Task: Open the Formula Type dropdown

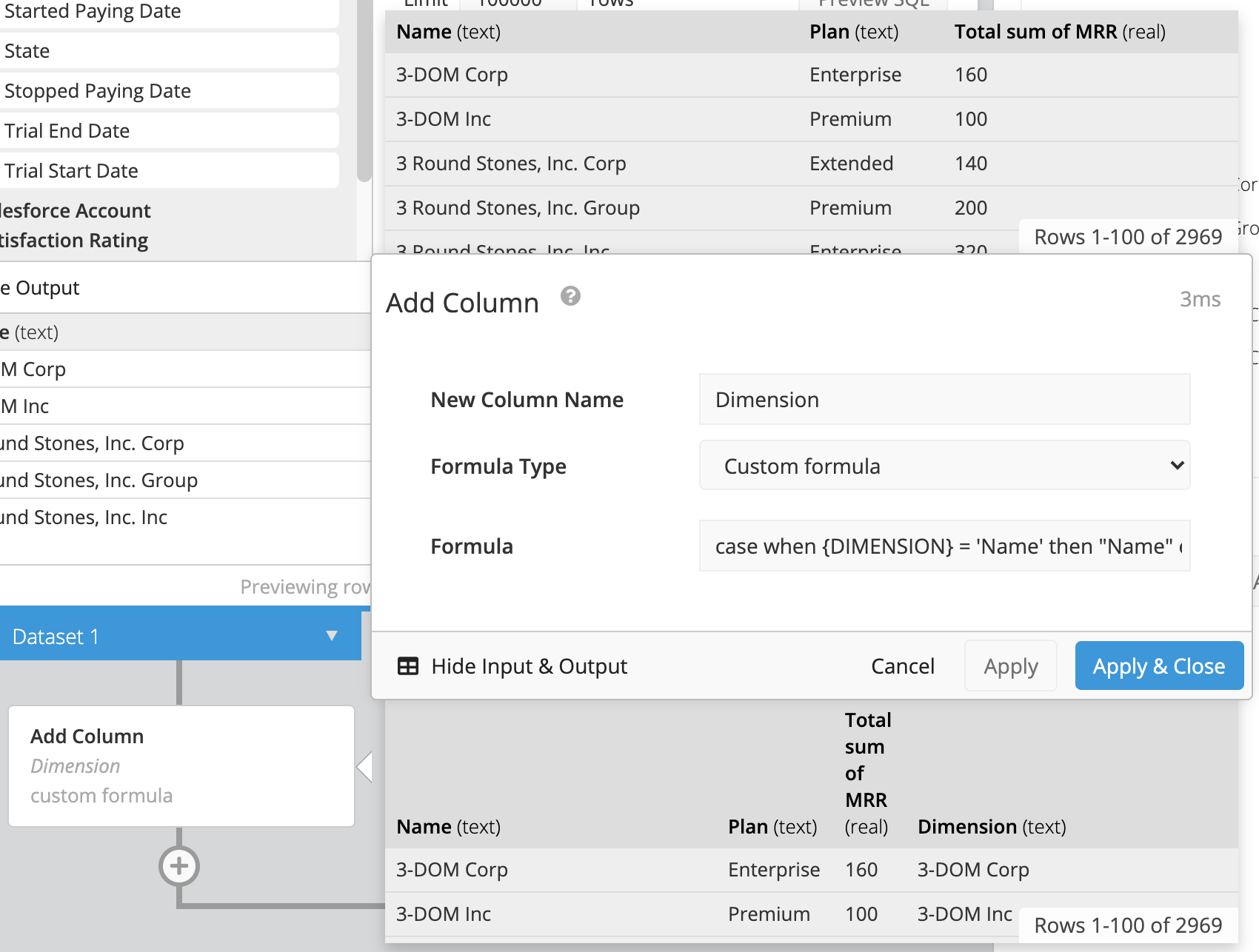Action: click(944, 466)
